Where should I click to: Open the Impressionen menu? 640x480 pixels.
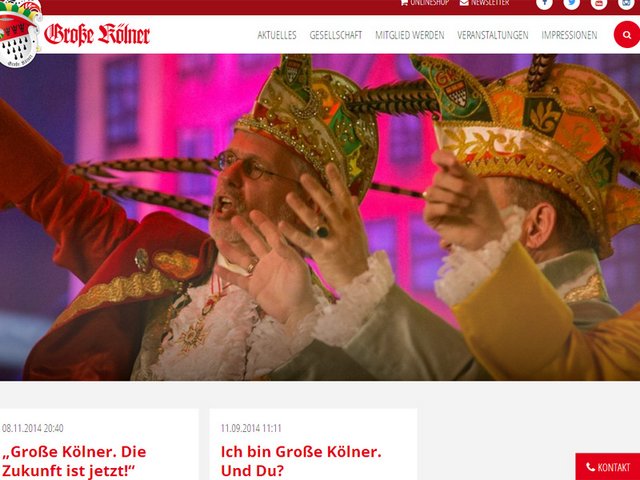[569, 35]
